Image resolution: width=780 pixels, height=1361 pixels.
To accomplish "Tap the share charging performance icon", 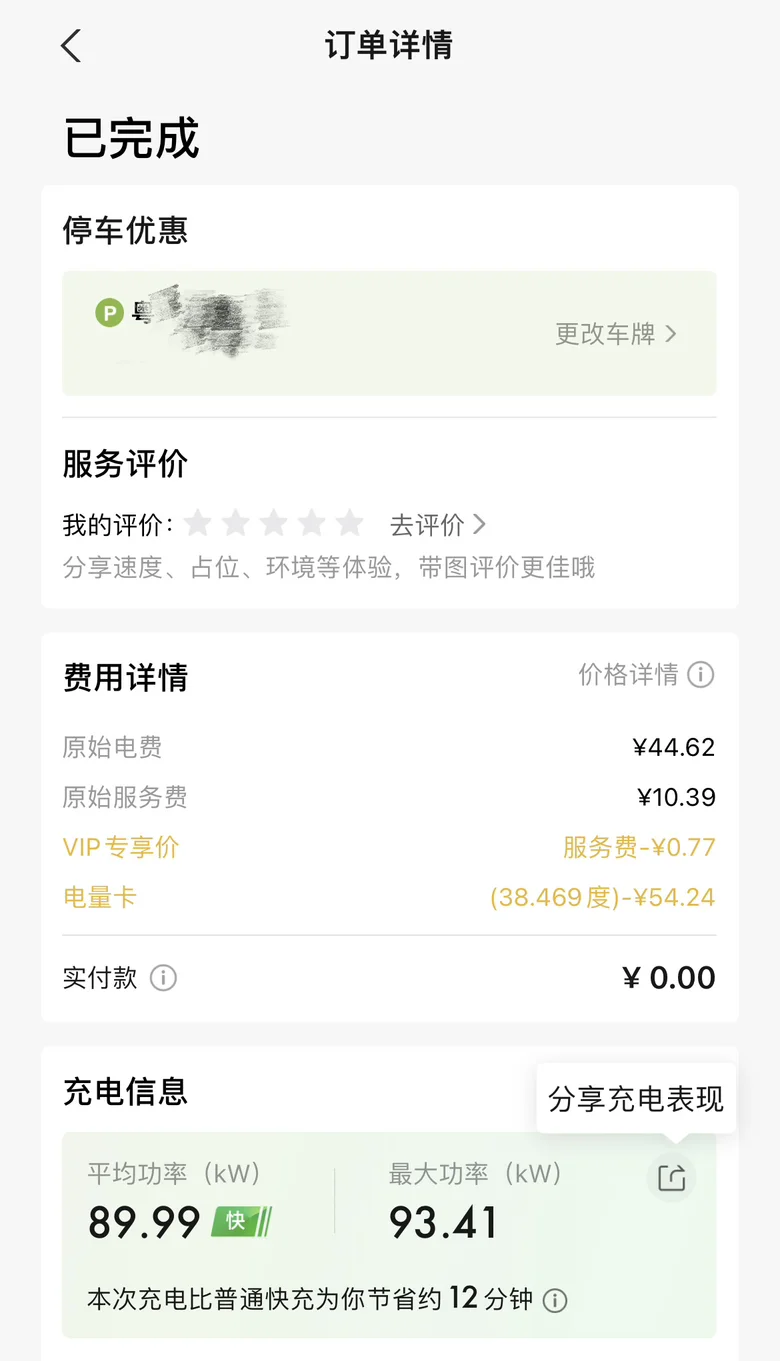I will 671,1178.
